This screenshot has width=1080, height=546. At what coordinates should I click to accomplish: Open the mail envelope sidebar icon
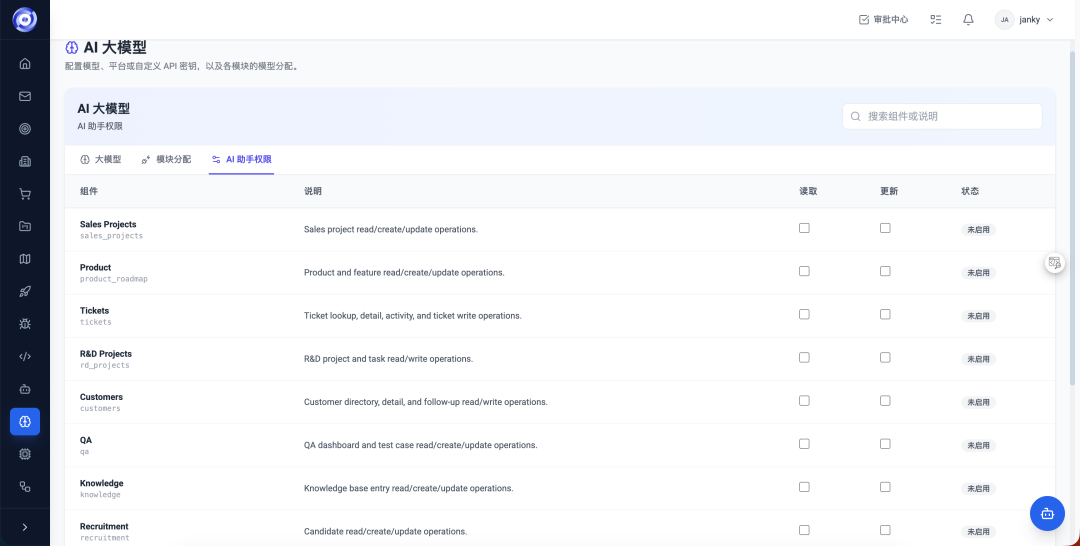[x=25, y=96]
